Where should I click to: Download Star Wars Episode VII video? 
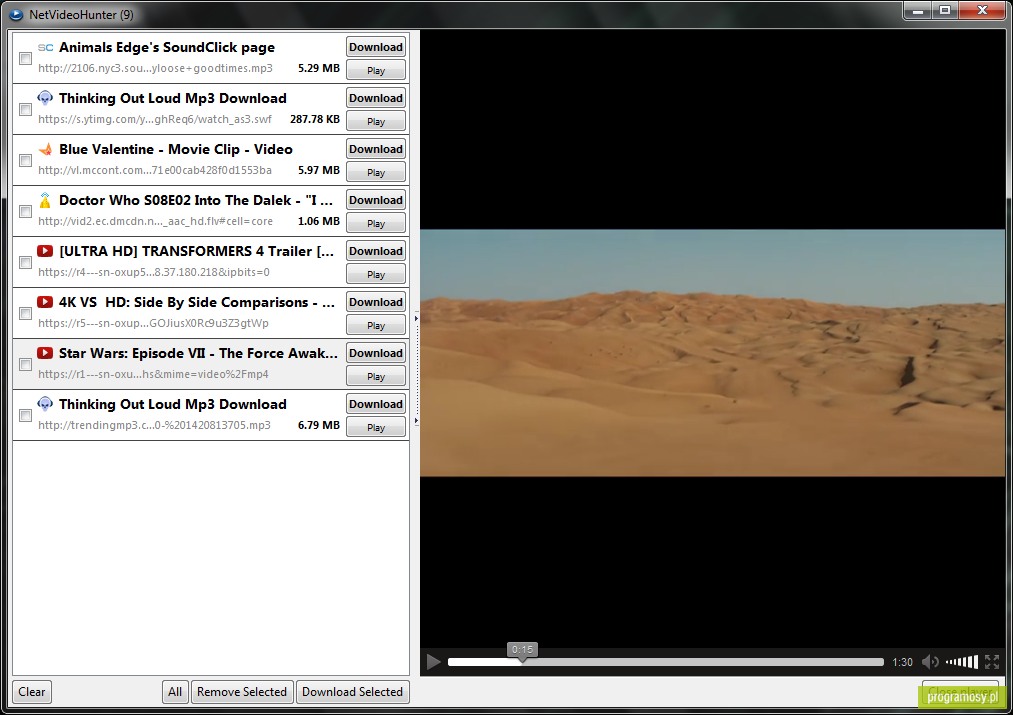click(x=376, y=353)
